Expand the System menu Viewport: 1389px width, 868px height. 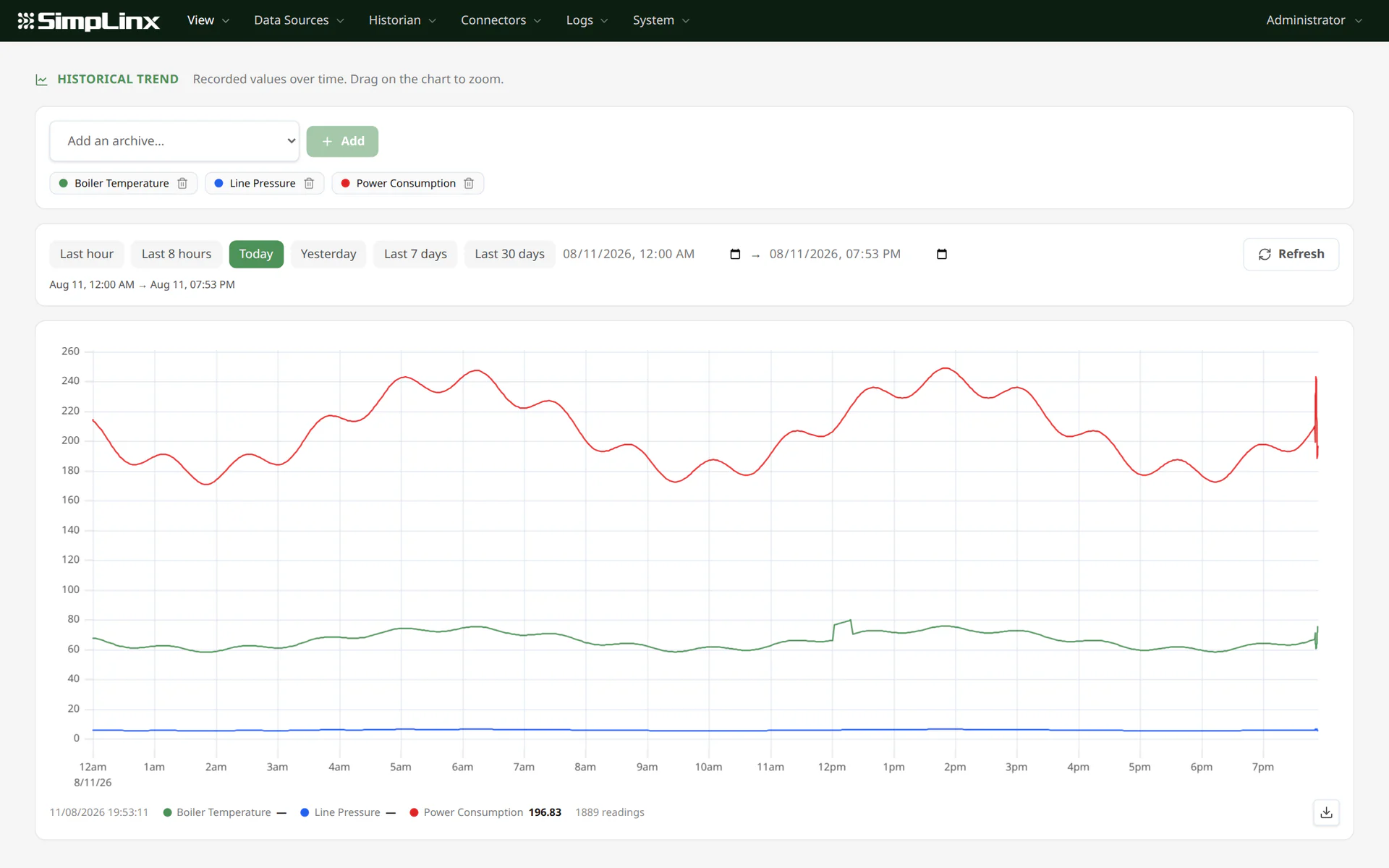coord(661,20)
